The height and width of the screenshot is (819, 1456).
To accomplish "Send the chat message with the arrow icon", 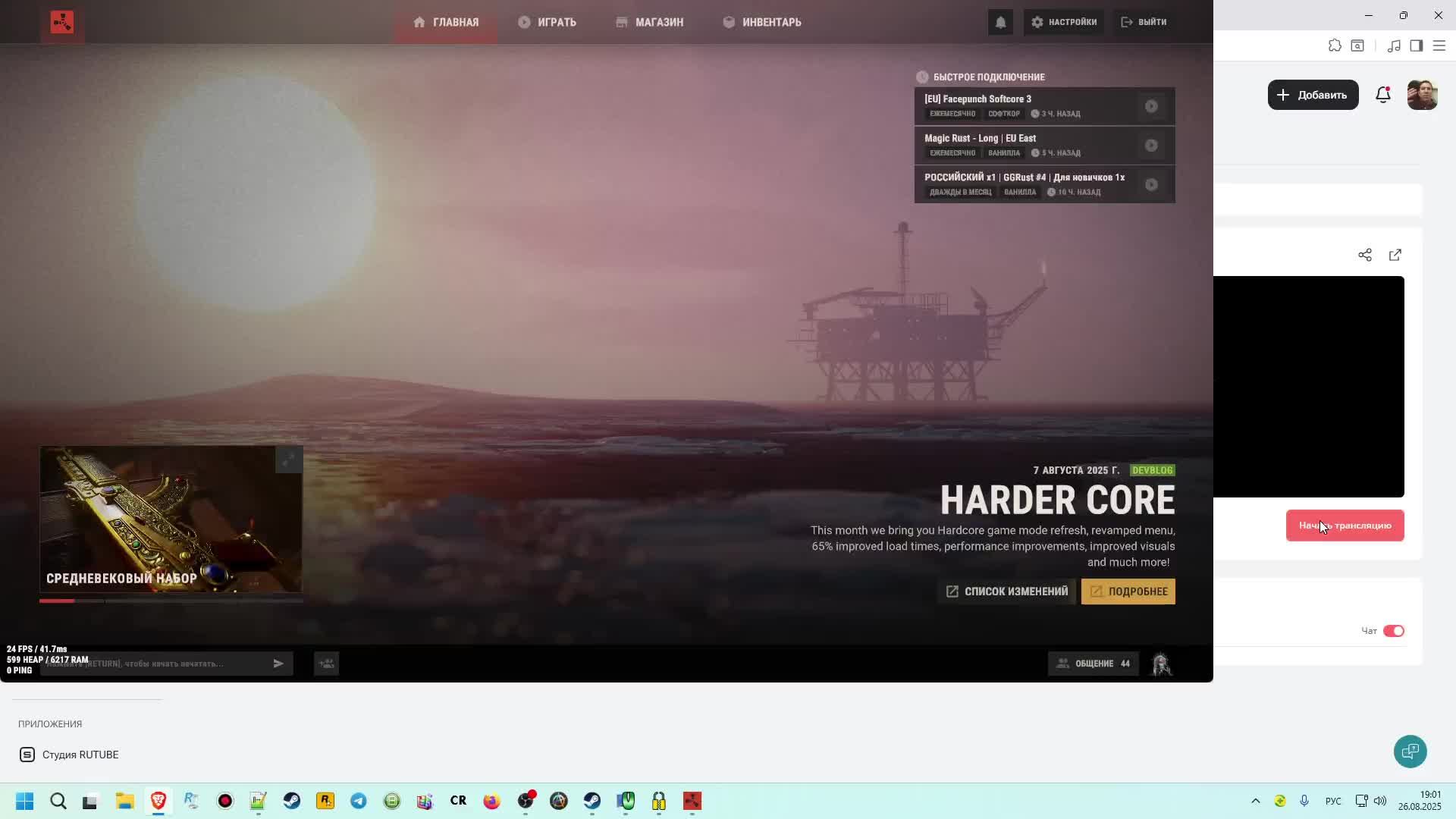I will click(x=278, y=664).
